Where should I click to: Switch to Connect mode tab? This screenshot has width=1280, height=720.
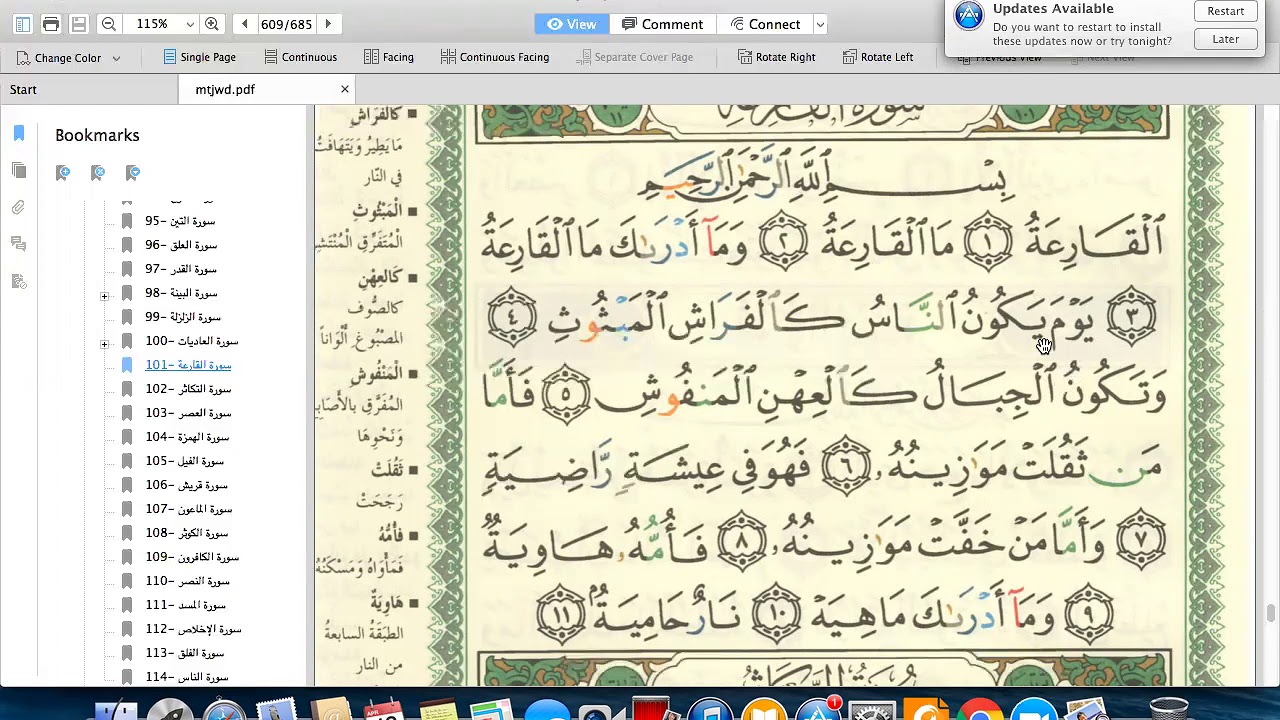coord(765,24)
